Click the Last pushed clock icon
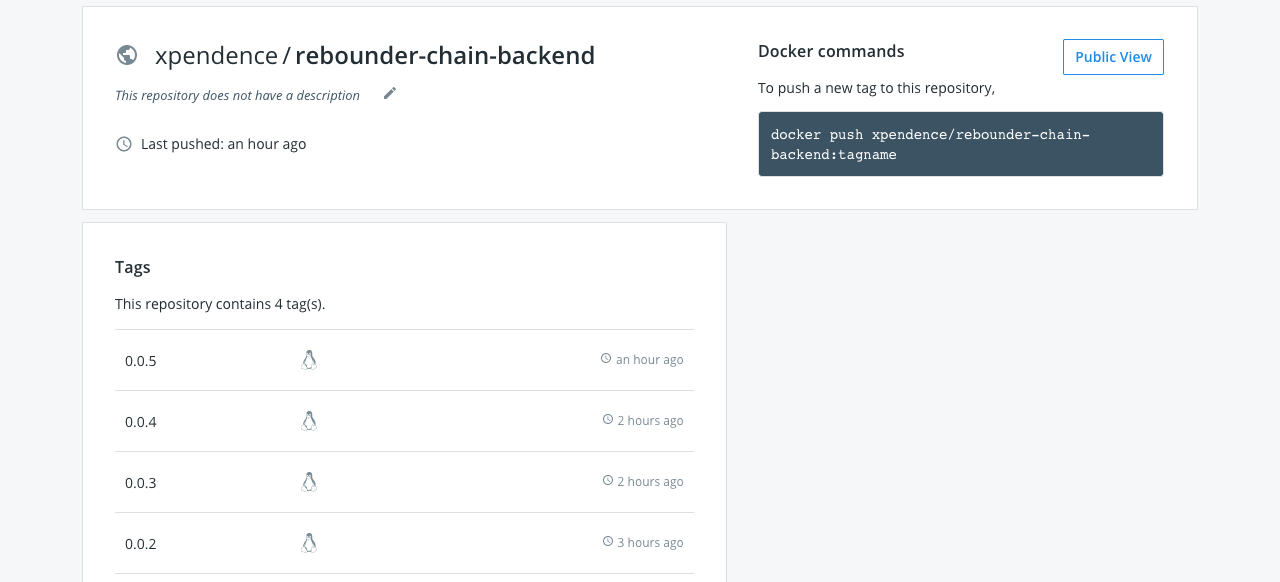Screen dimensions: 1280x582 (x=124, y=144)
